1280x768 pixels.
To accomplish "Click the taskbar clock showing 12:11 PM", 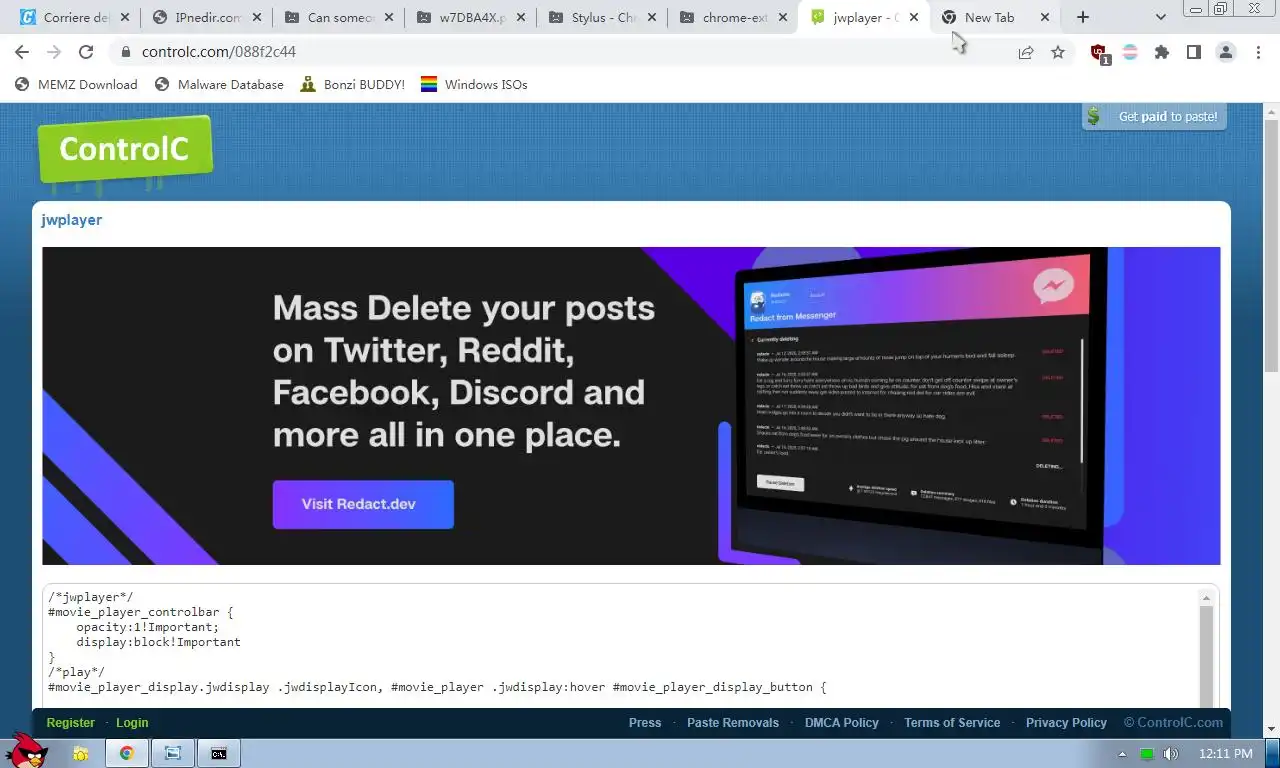I will click(1225, 754).
